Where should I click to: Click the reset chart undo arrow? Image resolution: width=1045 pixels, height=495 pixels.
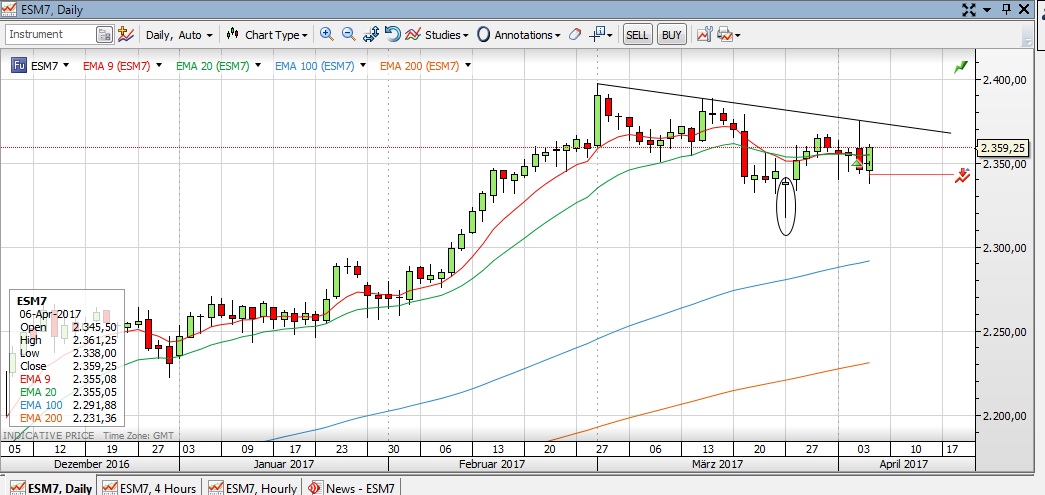coord(393,34)
